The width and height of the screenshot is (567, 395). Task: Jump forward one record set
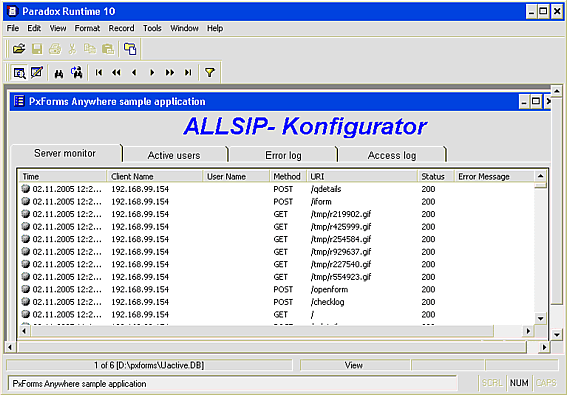coord(170,73)
